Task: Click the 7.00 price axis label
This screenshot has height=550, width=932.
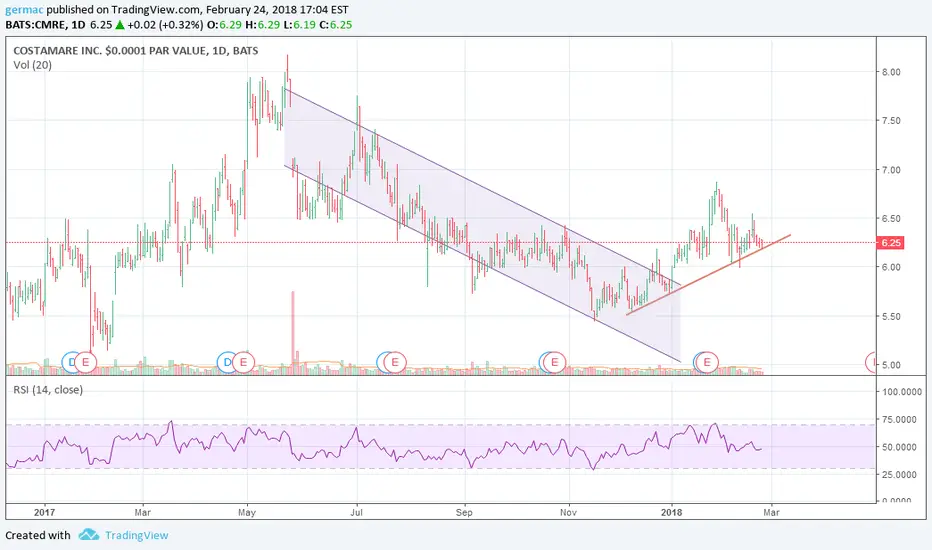Action: click(x=890, y=170)
